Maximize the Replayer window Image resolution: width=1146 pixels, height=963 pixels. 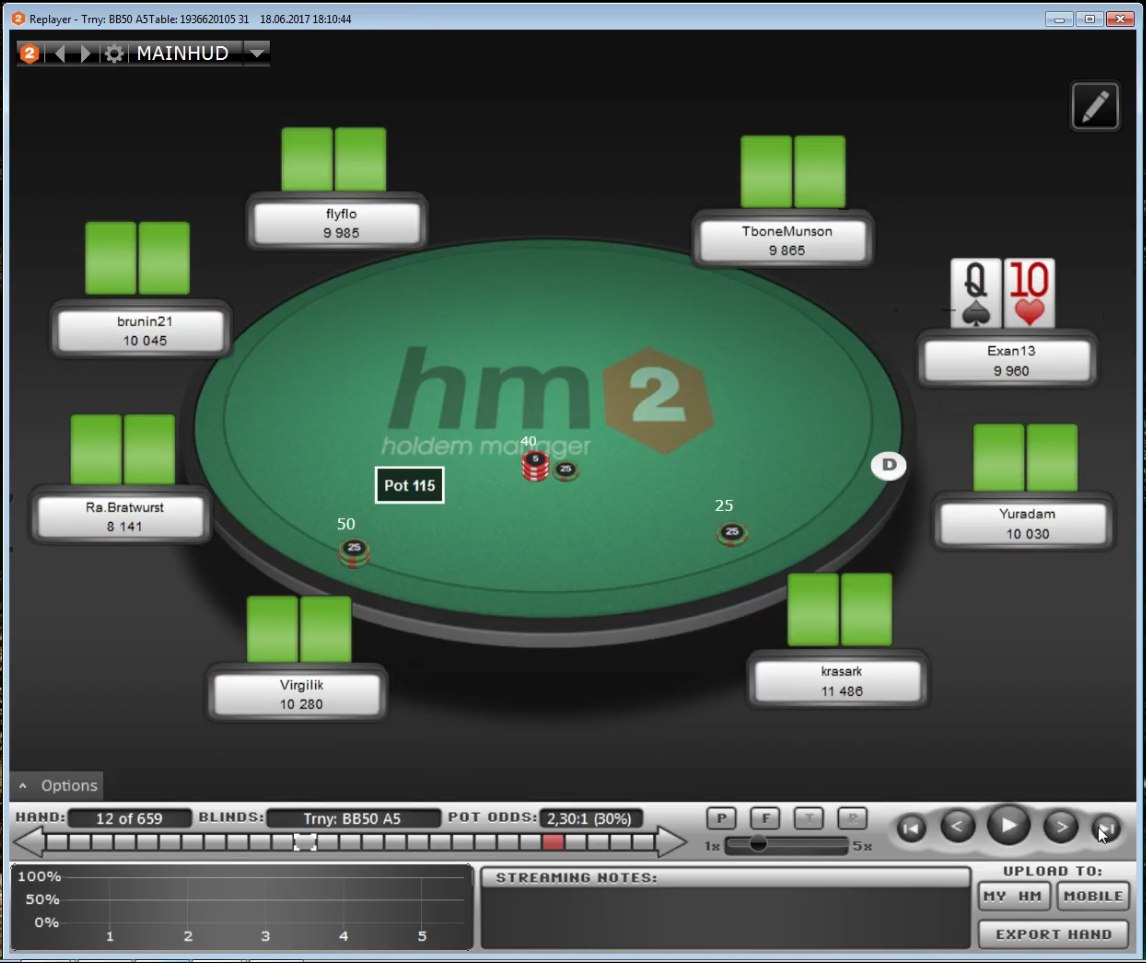pos(1089,19)
